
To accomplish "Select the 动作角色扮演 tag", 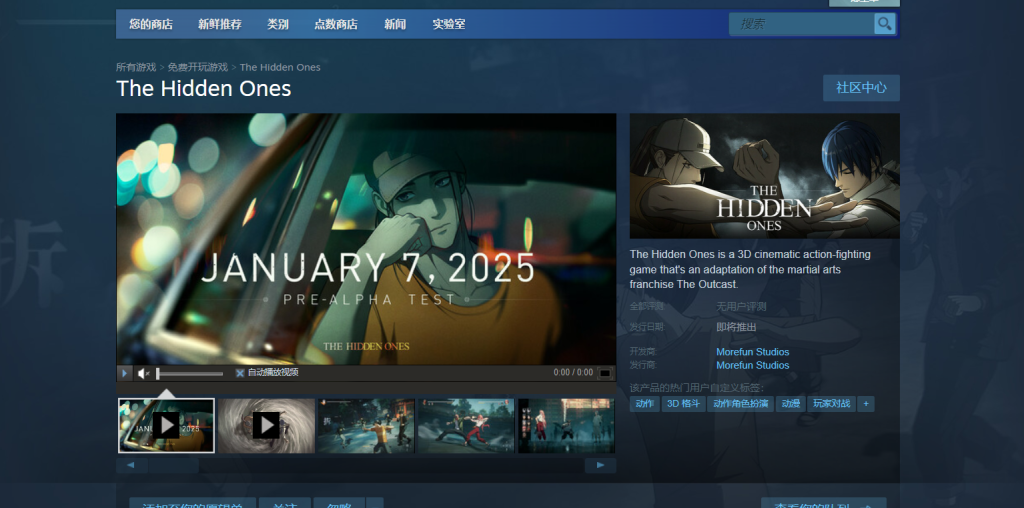I will coord(741,404).
